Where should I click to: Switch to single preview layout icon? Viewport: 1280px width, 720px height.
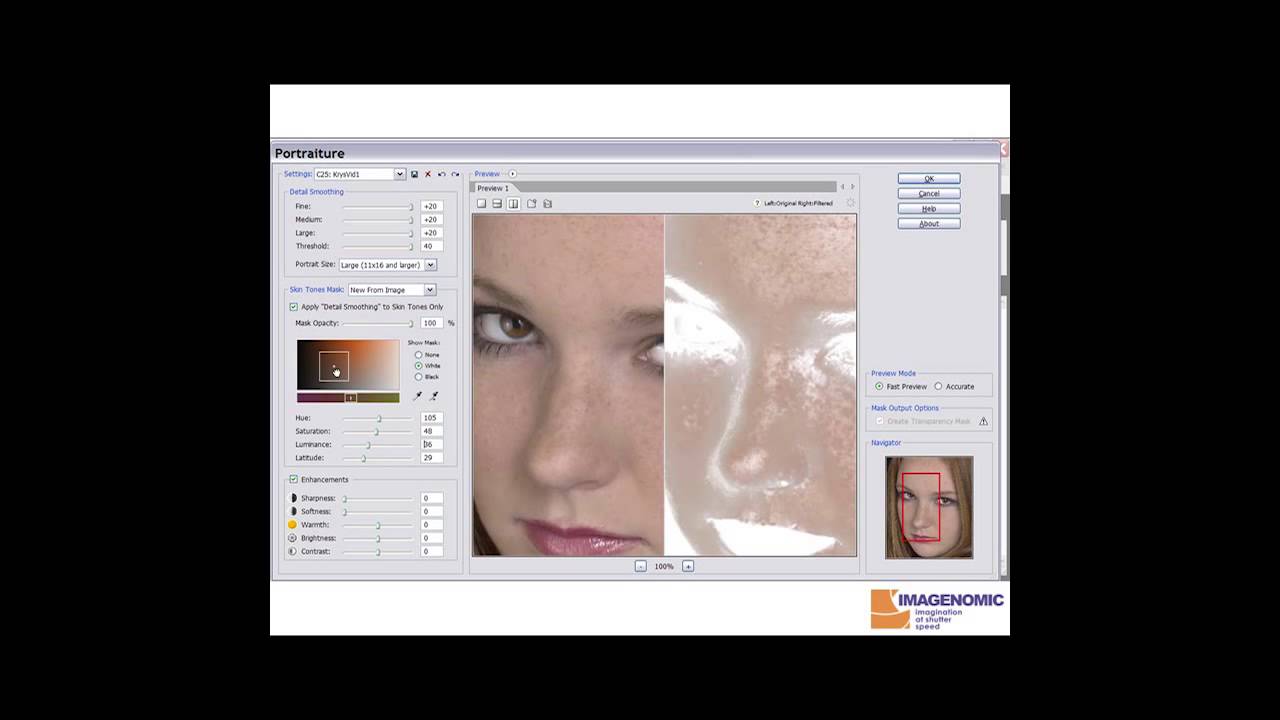click(481, 203)
